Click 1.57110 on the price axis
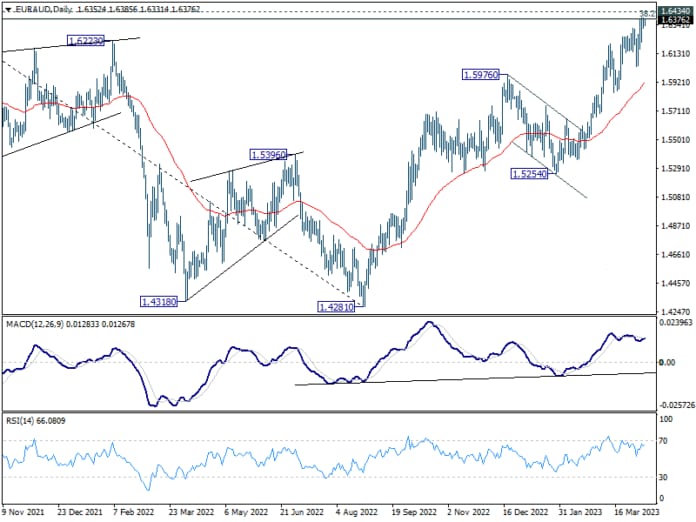Image resolution: width=696 pixels, height=522 pixels. pos(676,111)
